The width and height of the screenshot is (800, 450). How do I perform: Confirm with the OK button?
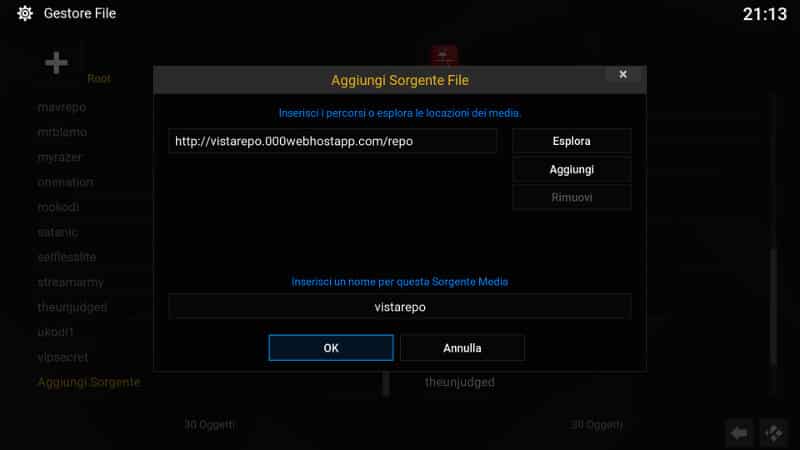point(331,348)
